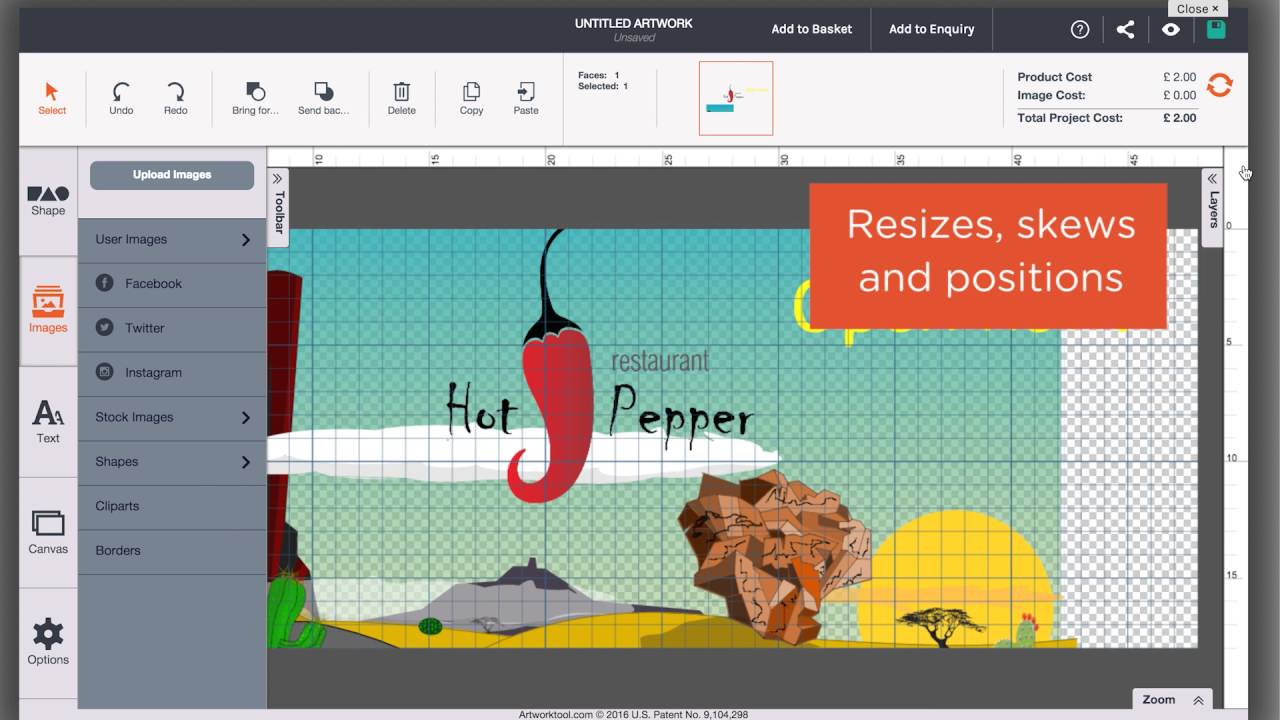This screenshot has height=720, width=1280.
Task: Select the green cactus graphic
Action: click(293, 610)
